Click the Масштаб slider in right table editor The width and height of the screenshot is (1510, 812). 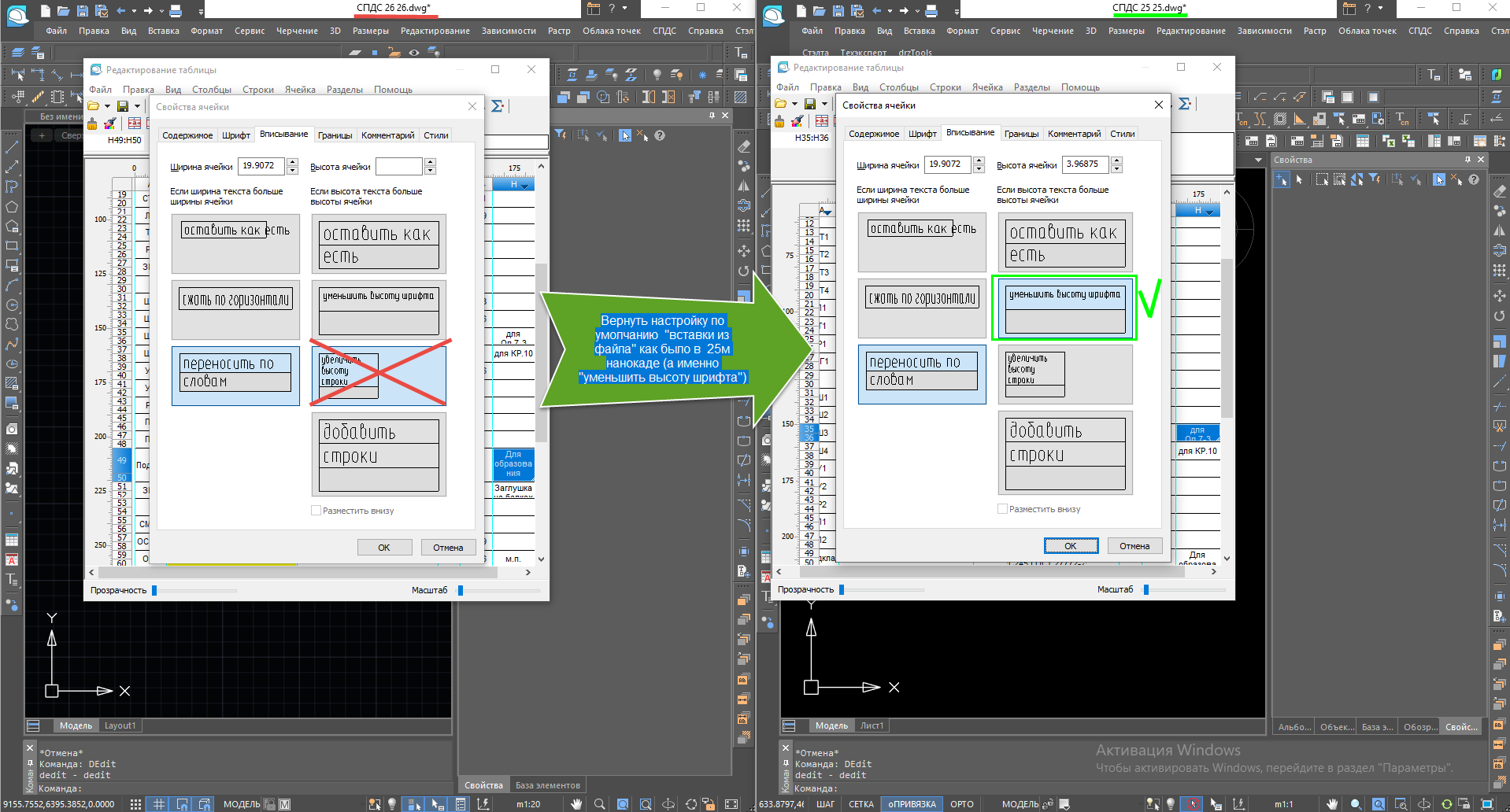tap(1146, 589)
